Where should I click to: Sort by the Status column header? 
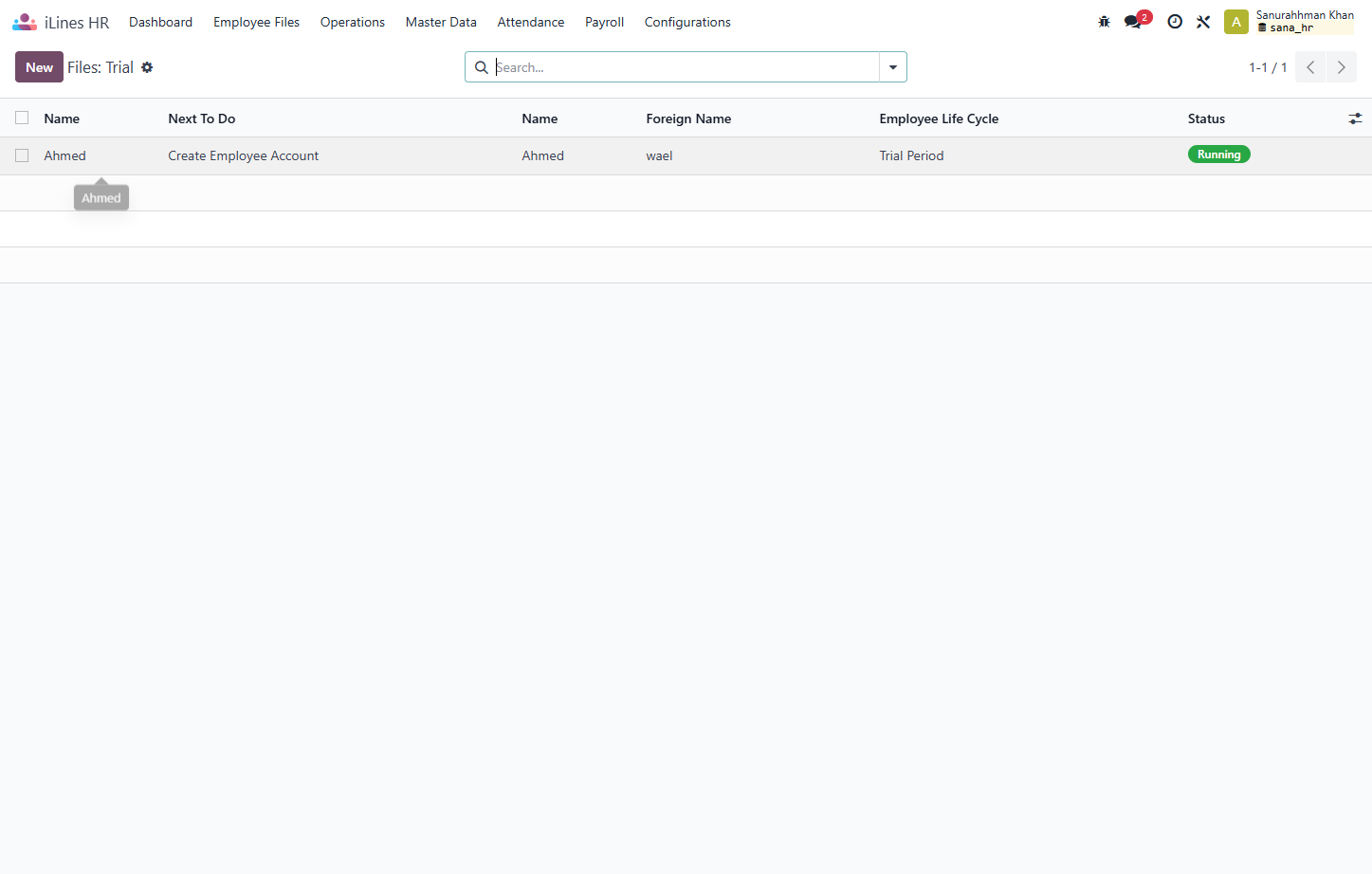click(x=1206, y=118)
